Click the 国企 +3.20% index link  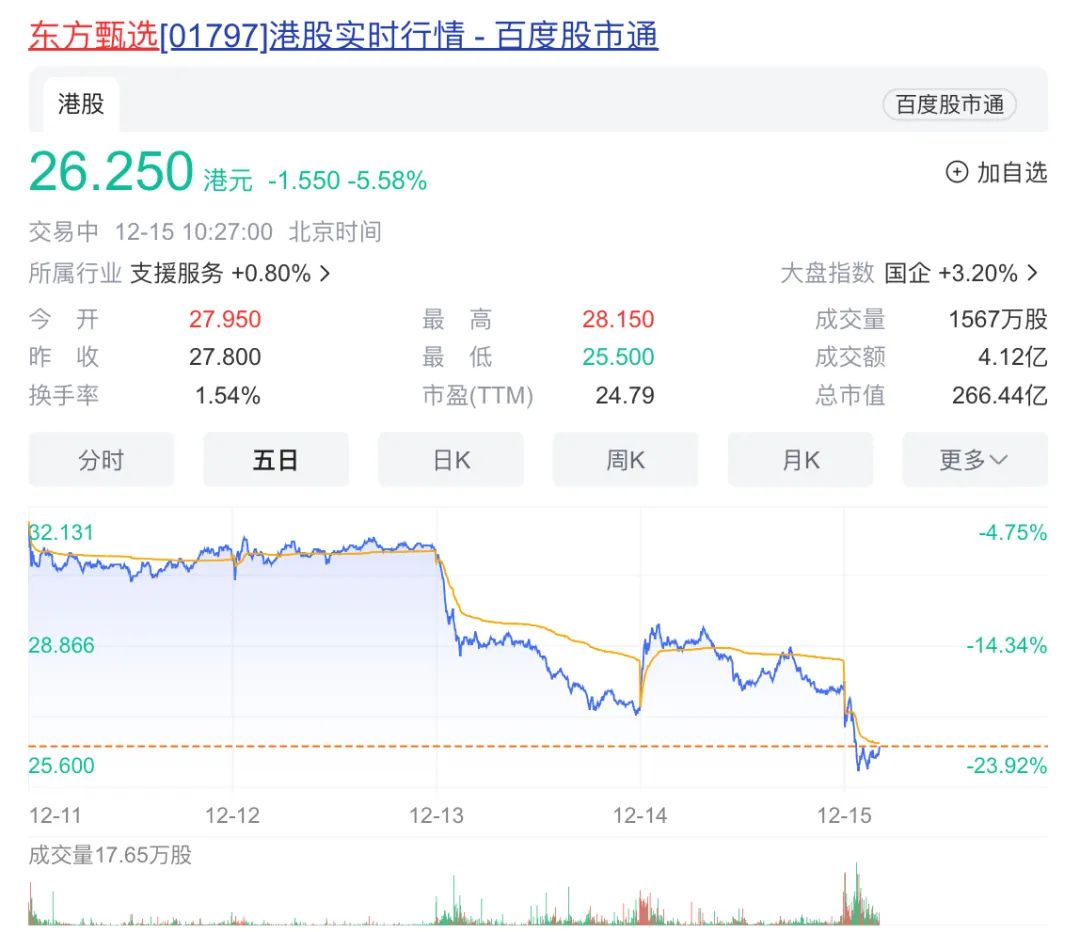[951, 273]
